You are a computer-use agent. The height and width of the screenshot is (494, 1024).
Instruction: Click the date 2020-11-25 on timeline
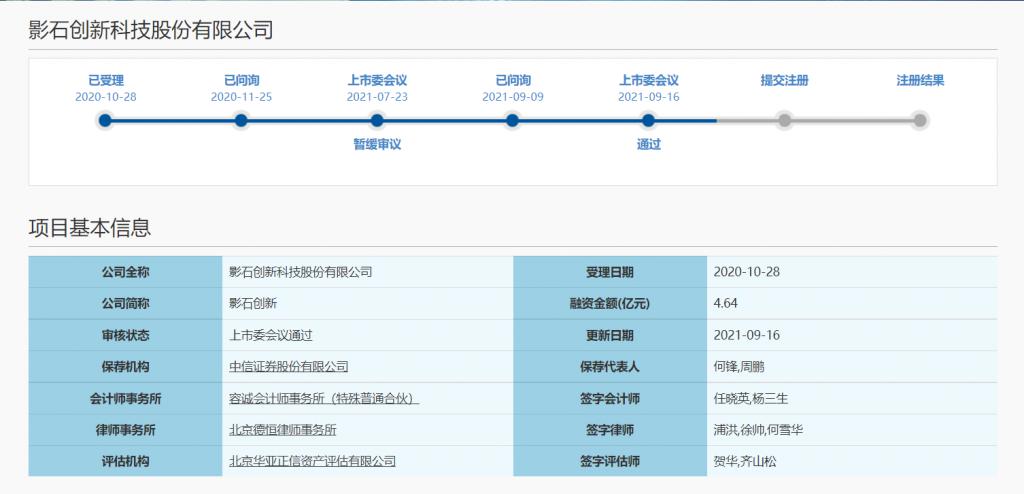point(241,97)
